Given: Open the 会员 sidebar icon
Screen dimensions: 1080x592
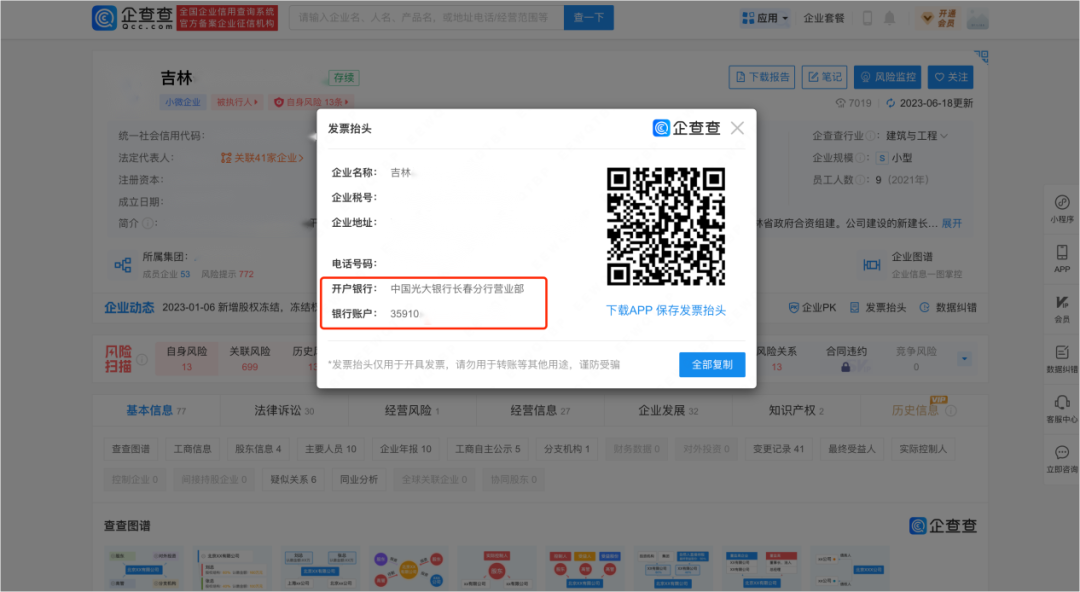Looking at the screenshot, I should tap(1061, 309).
